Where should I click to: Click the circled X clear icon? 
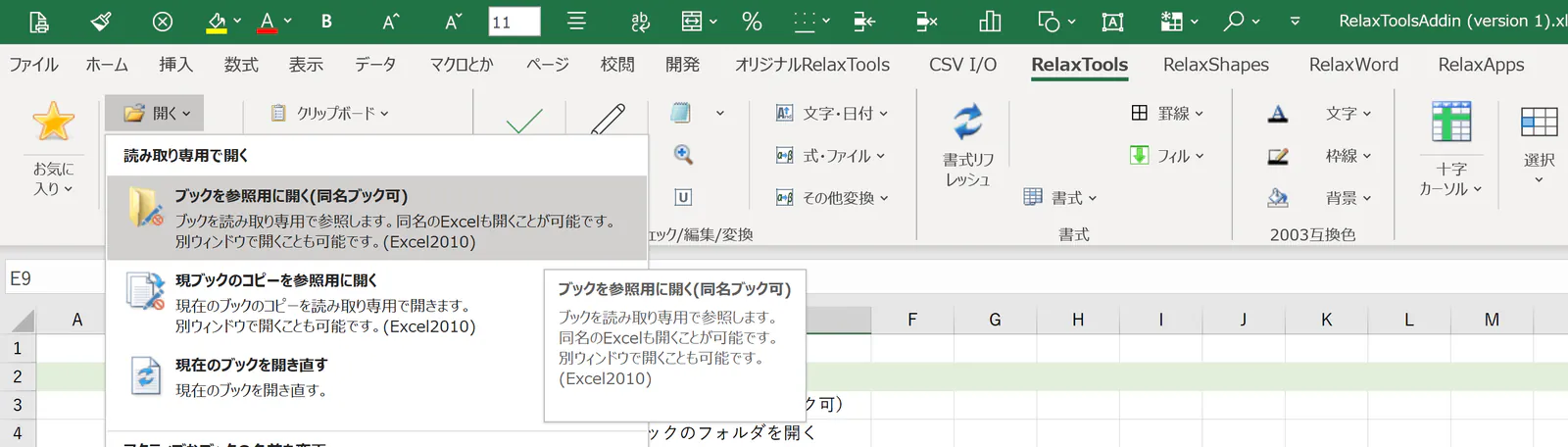point(163,22)
